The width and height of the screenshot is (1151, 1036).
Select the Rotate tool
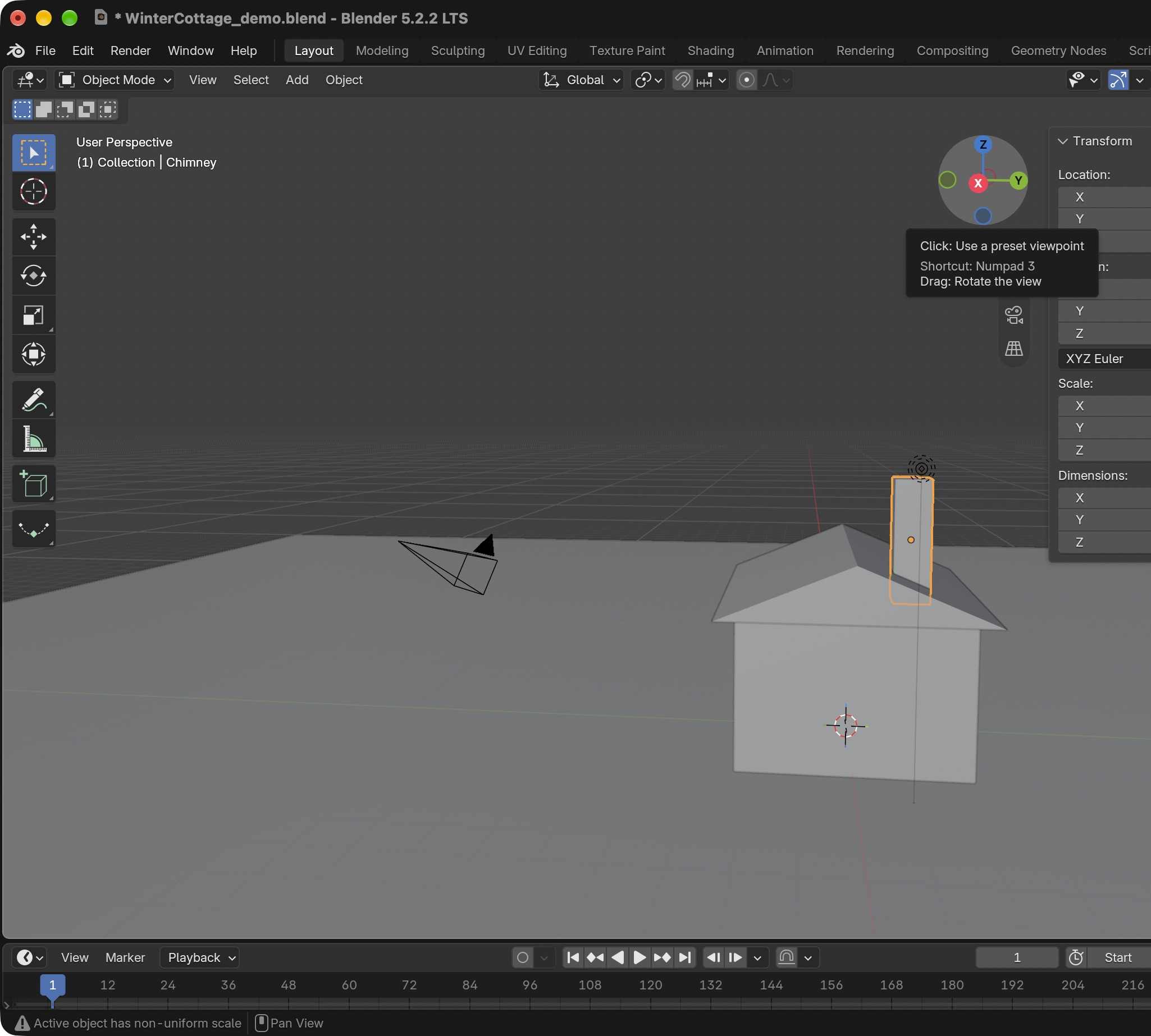34,276
